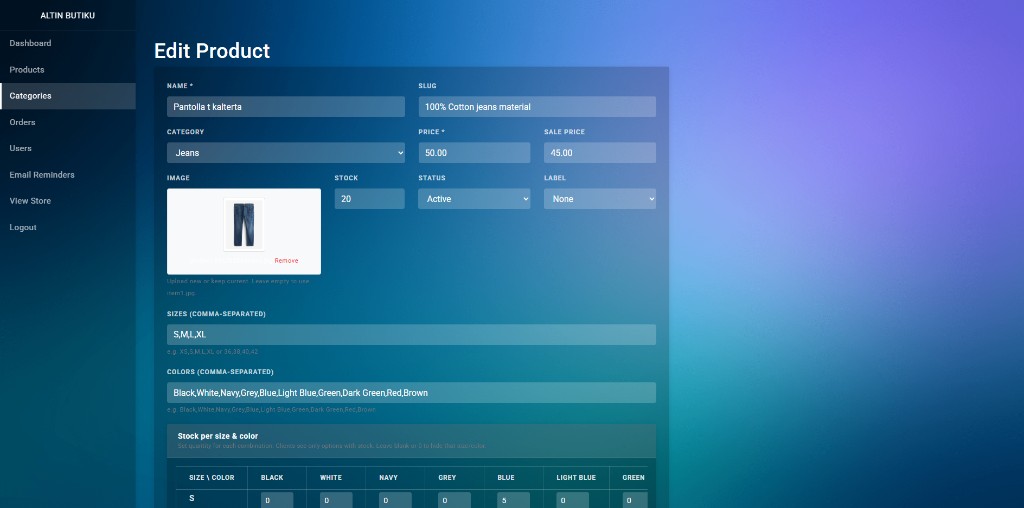This screenshot has height=508, width=1024.
Task: Go to Products in the sidebar
Action: tap(27, 70)
